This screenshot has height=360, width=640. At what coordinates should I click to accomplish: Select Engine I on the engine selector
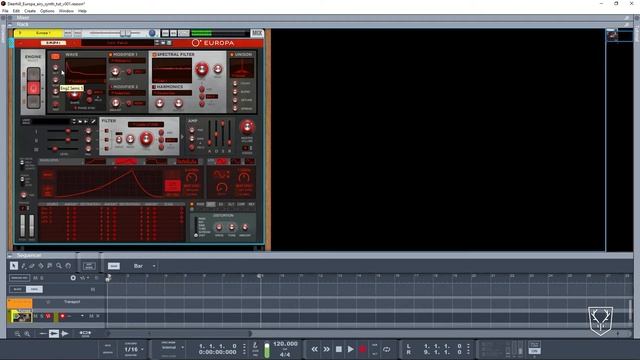33,75
